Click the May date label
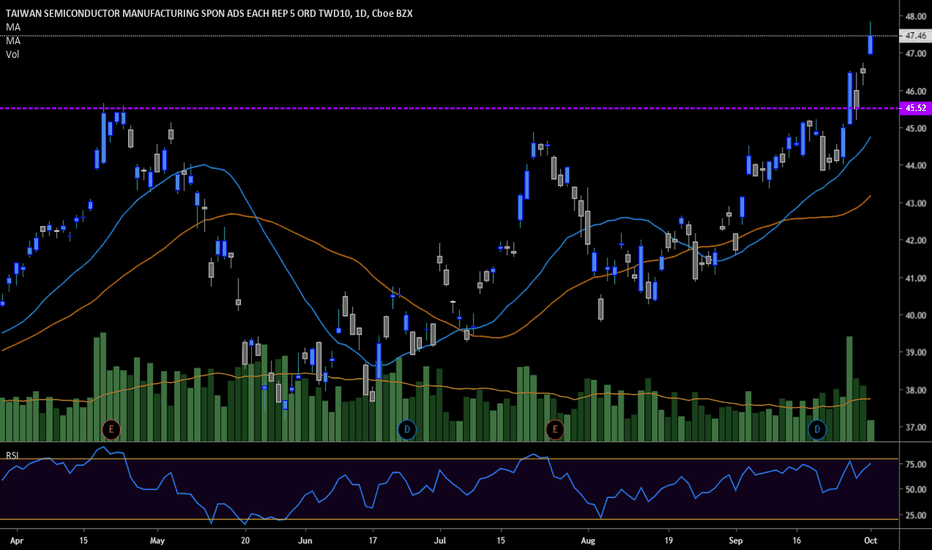 [157, 540]
